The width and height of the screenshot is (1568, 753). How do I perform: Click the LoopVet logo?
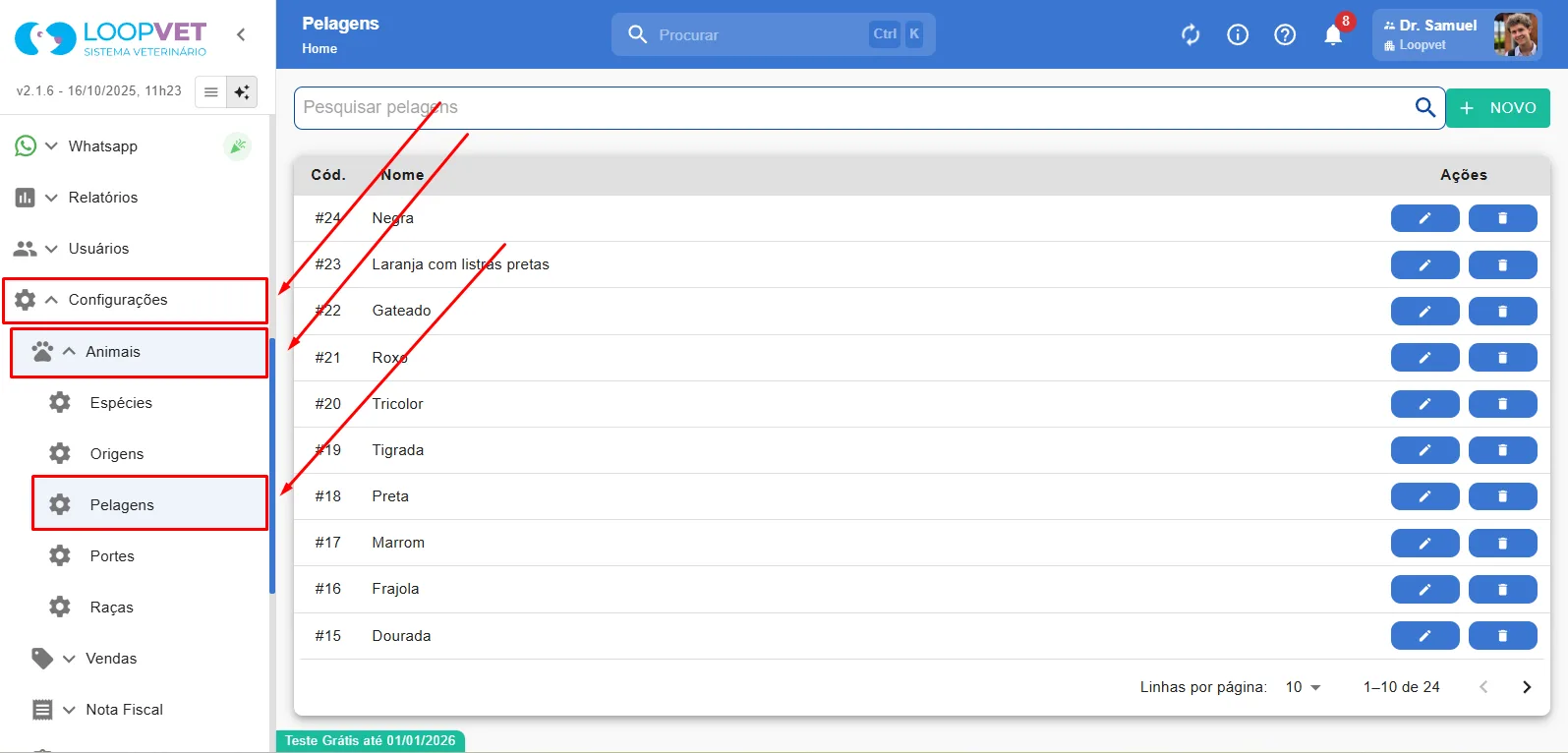point(110,38)
